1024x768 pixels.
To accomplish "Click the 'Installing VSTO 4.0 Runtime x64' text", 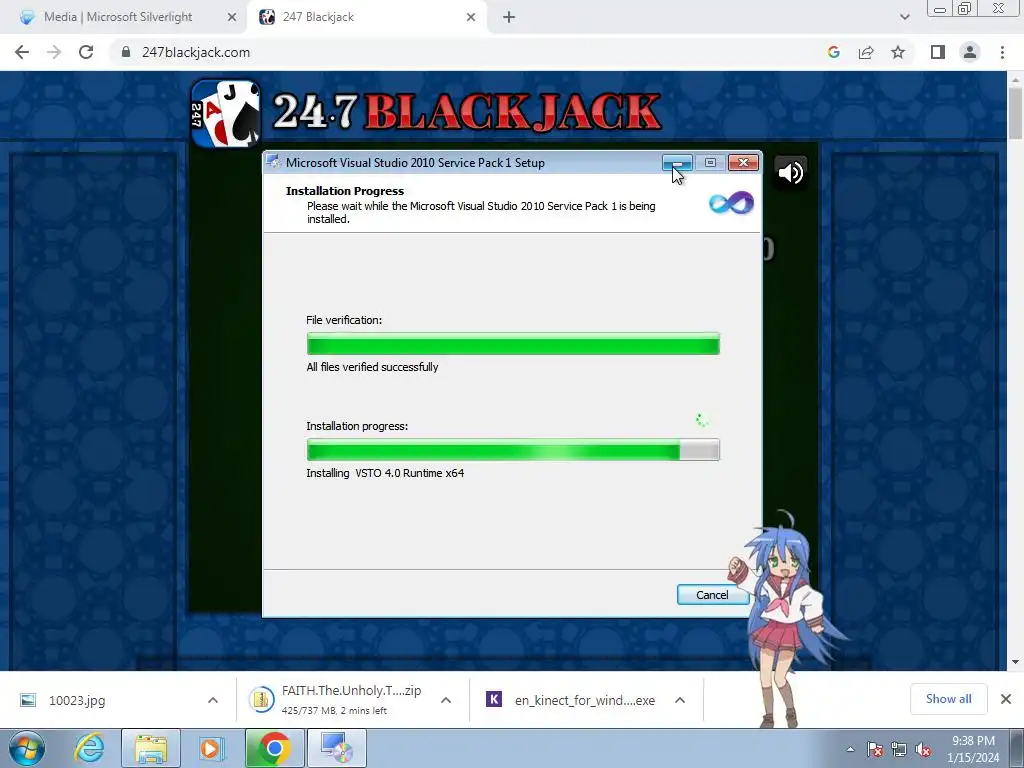I will (385, 473).
